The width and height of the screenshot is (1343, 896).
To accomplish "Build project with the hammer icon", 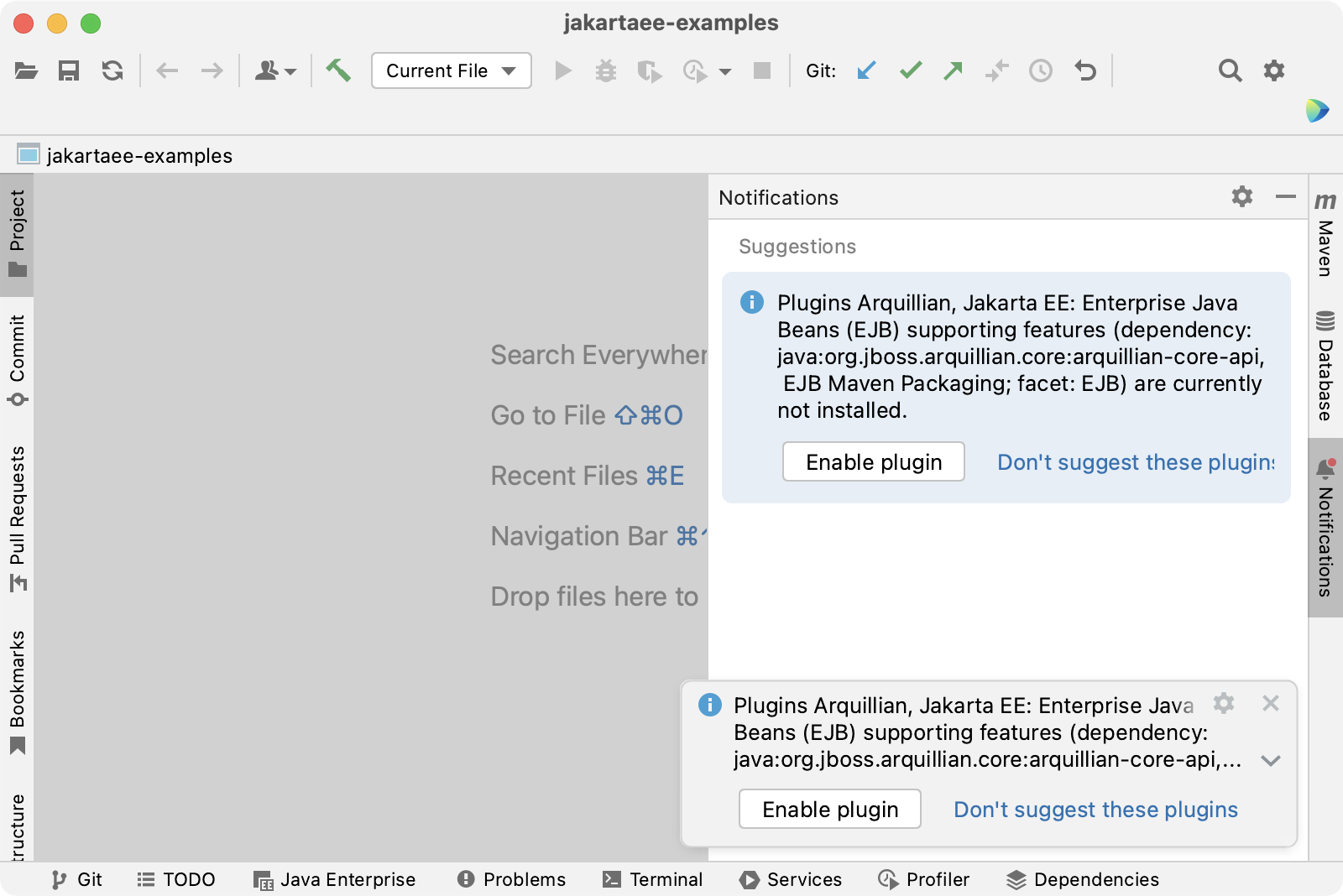I will pos(338,70).
